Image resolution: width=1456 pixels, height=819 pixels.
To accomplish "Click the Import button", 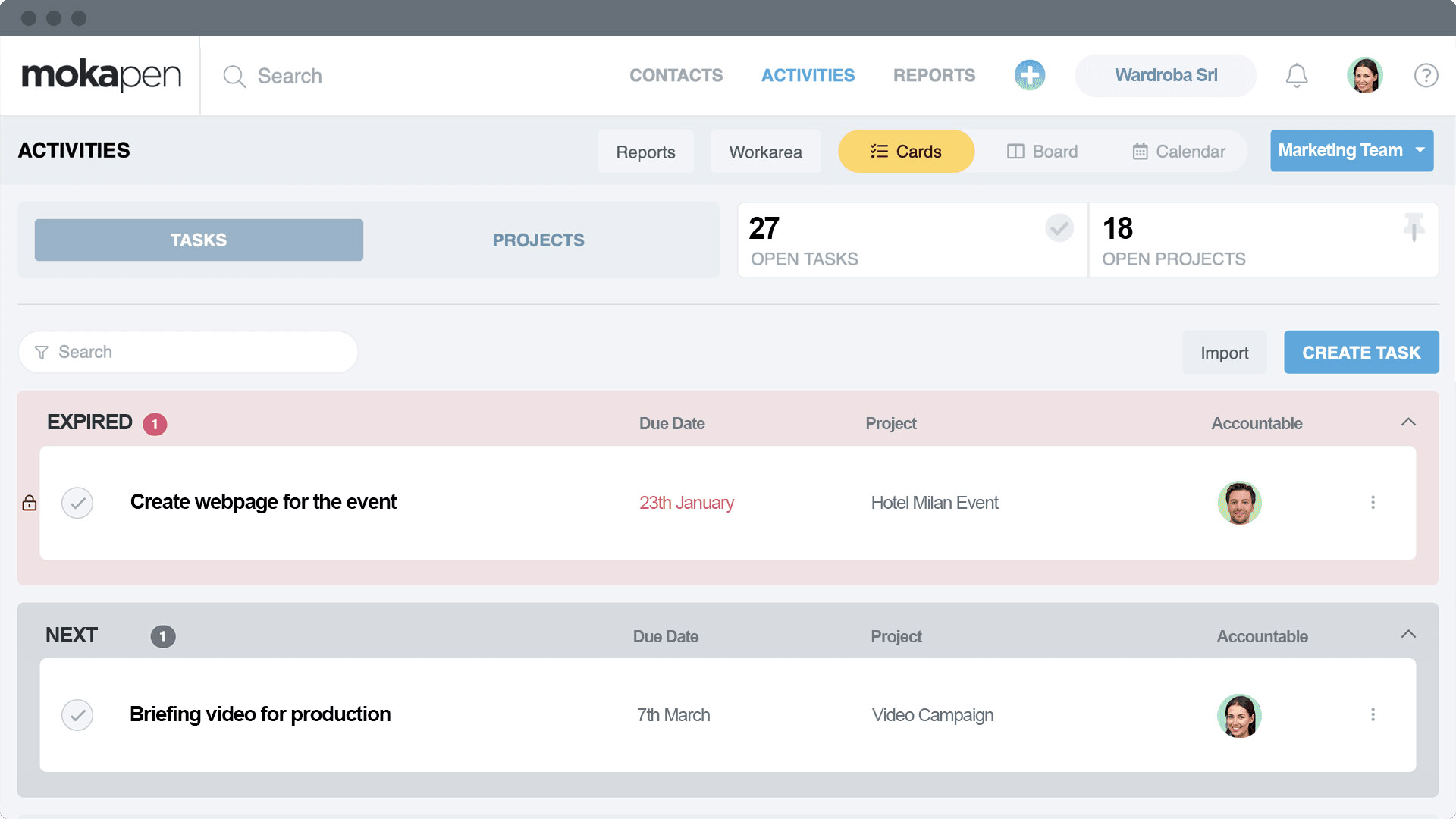I will [x=1224, y=352].
